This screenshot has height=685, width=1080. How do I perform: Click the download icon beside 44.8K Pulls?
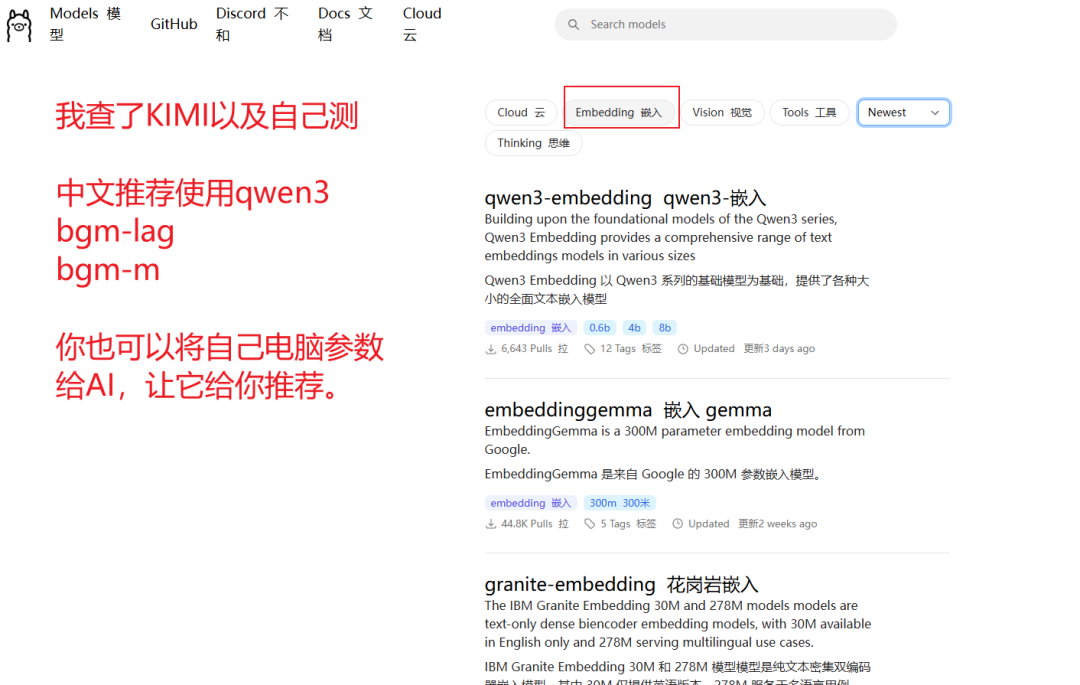point(490,524)
